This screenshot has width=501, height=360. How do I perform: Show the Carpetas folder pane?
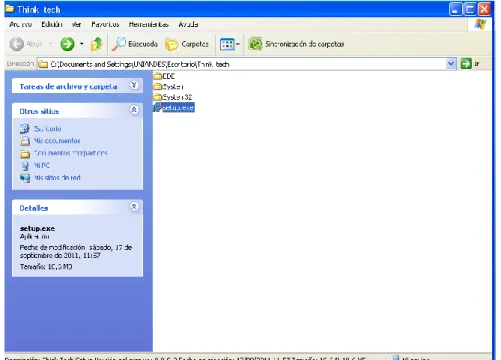pos(187,44)
